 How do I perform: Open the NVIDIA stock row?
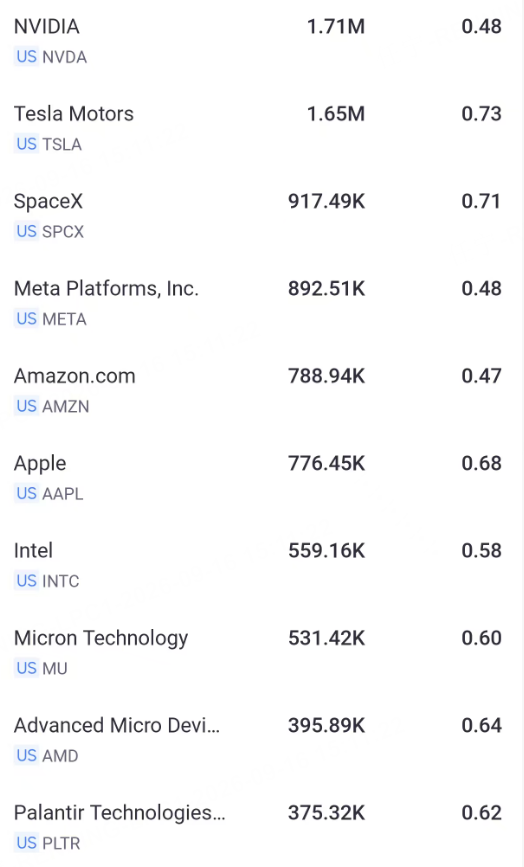coord(262,41)
